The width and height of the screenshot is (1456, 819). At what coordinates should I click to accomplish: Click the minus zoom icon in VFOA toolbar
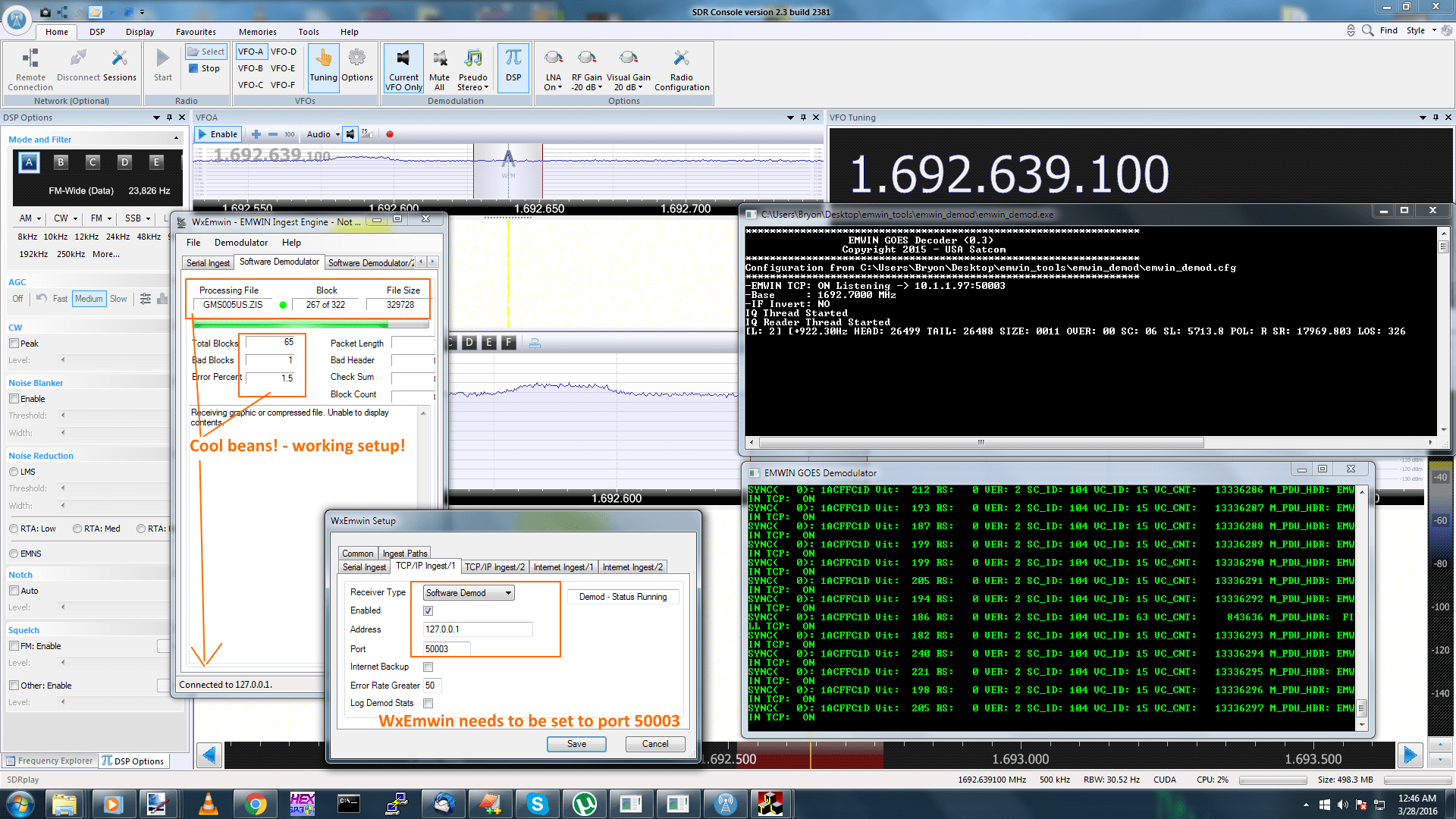pos(273,134)
